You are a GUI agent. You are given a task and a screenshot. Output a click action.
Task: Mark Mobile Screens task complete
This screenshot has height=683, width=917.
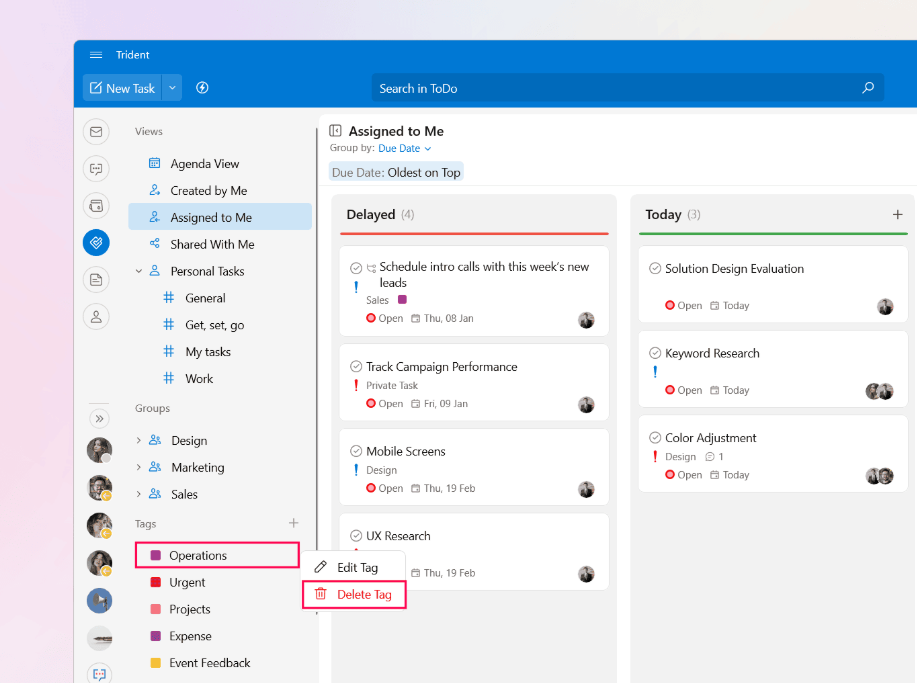356,451
